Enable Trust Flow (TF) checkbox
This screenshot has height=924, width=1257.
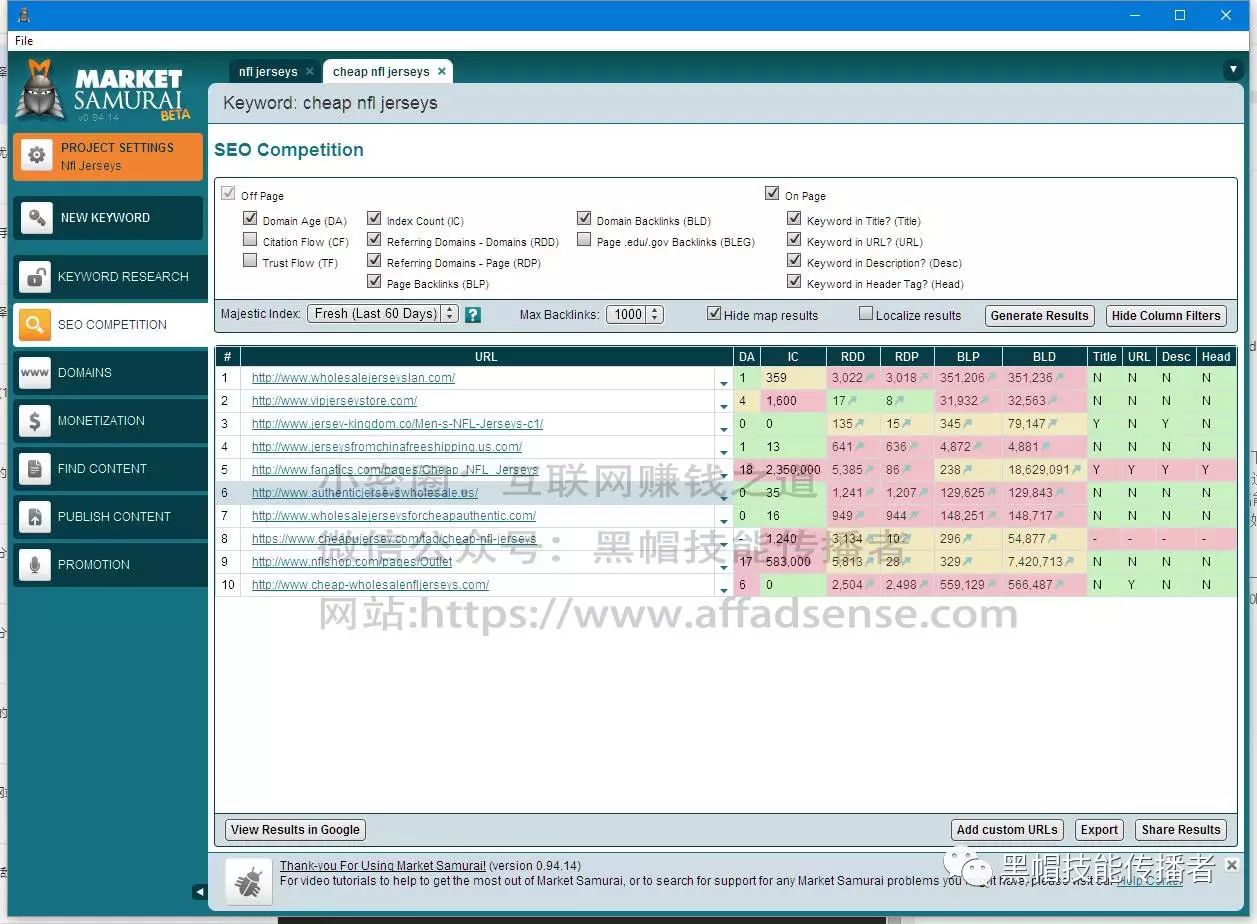point(250,260)
